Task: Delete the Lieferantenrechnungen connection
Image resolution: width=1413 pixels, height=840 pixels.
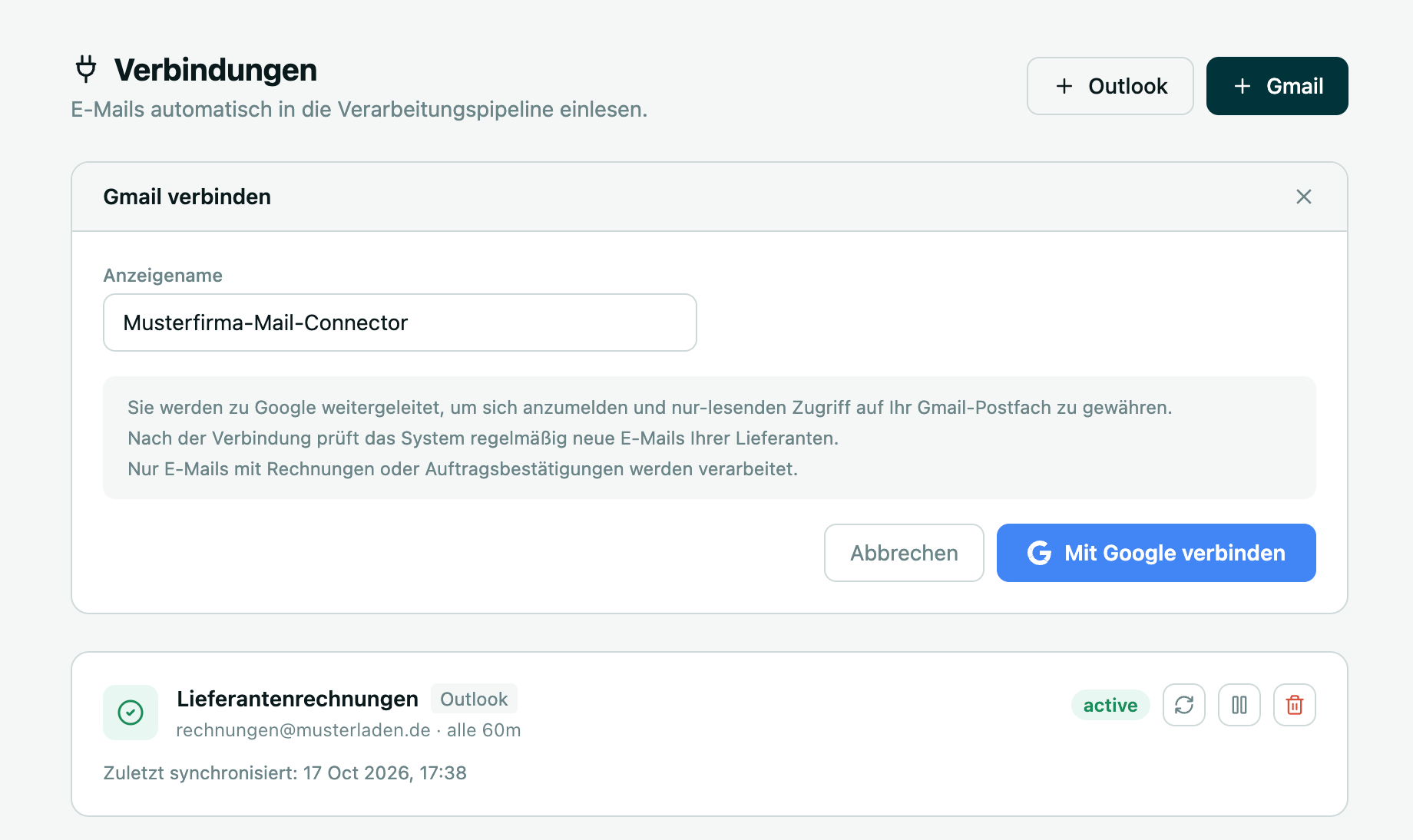Action: pyautogui.click(x=1294, y=705)
